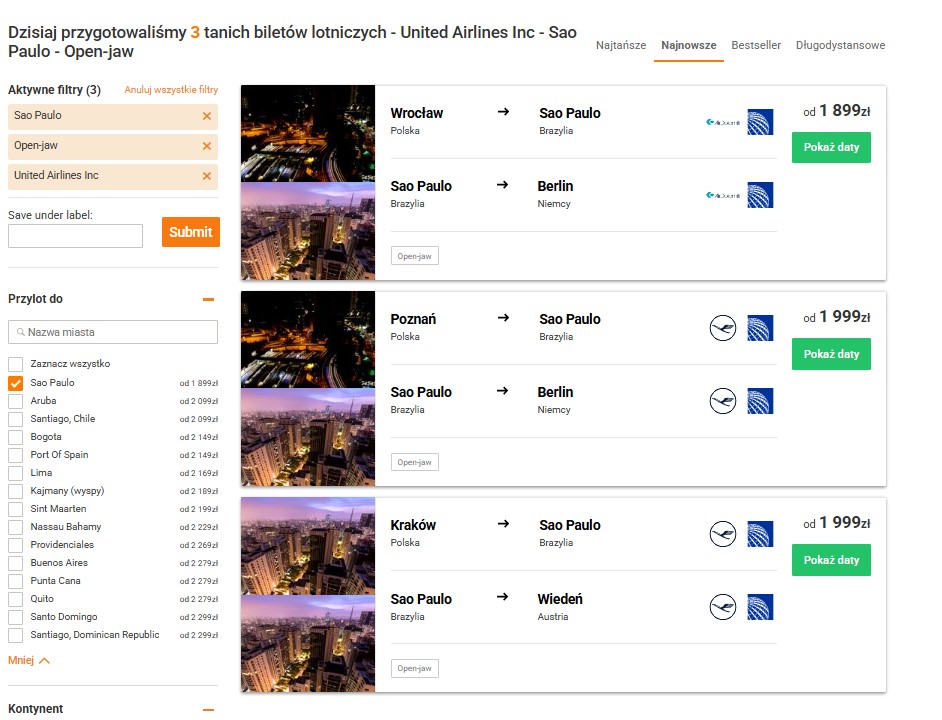Click the Save under label text field
The width and height of the screenshot is (942, 720).
(75, 236)
